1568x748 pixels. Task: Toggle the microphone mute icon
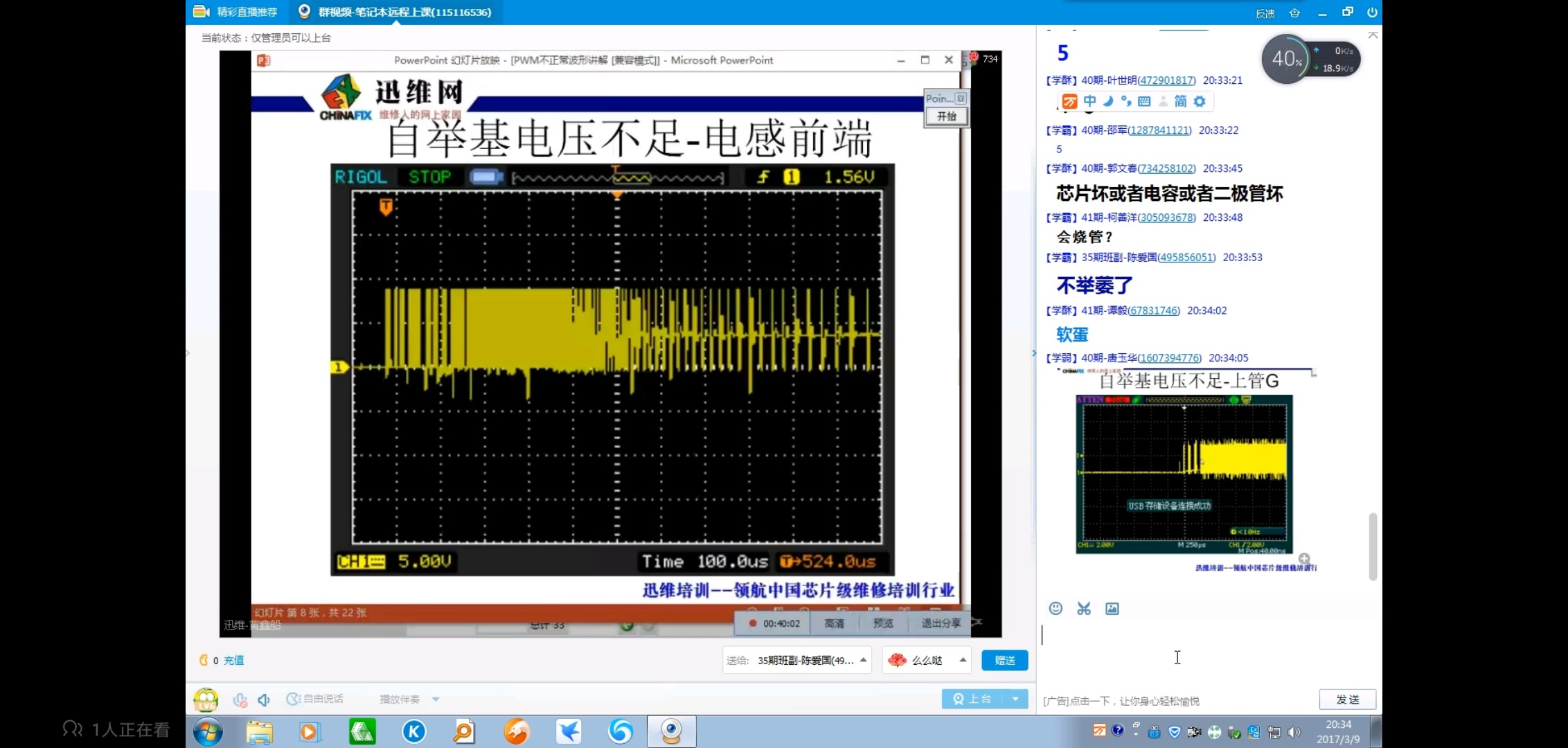coord(240,700)
